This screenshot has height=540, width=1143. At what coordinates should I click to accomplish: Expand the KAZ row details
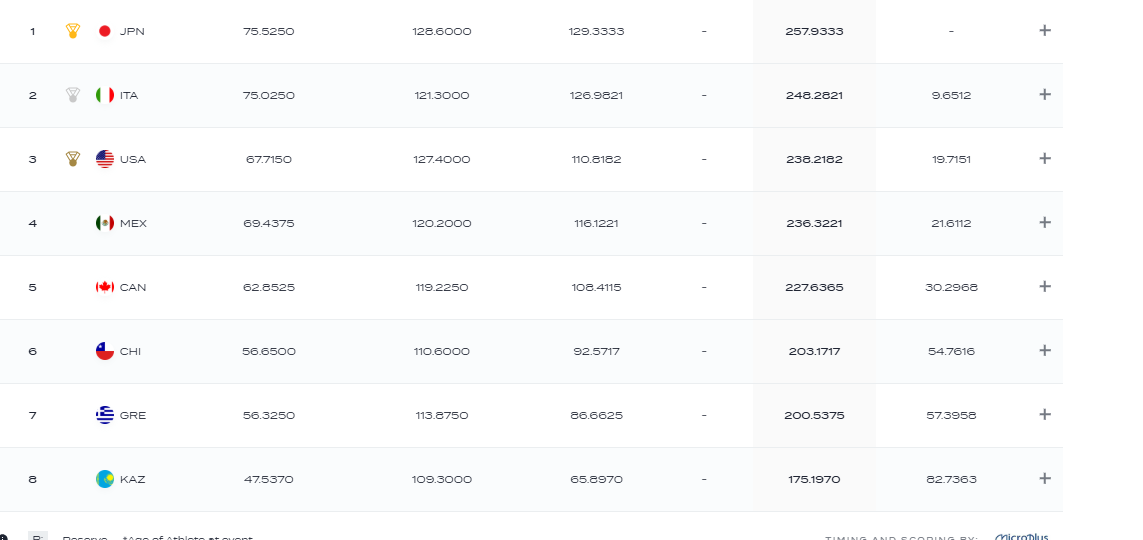[1045, 479]
